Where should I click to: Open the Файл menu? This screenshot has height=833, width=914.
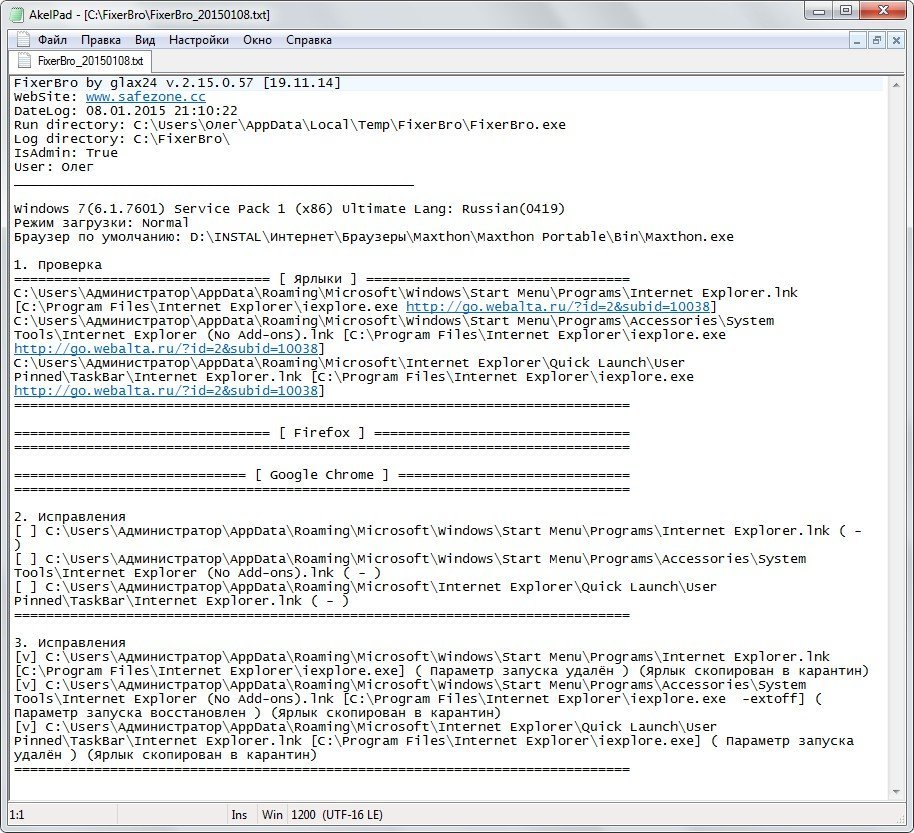pos(52,40)
